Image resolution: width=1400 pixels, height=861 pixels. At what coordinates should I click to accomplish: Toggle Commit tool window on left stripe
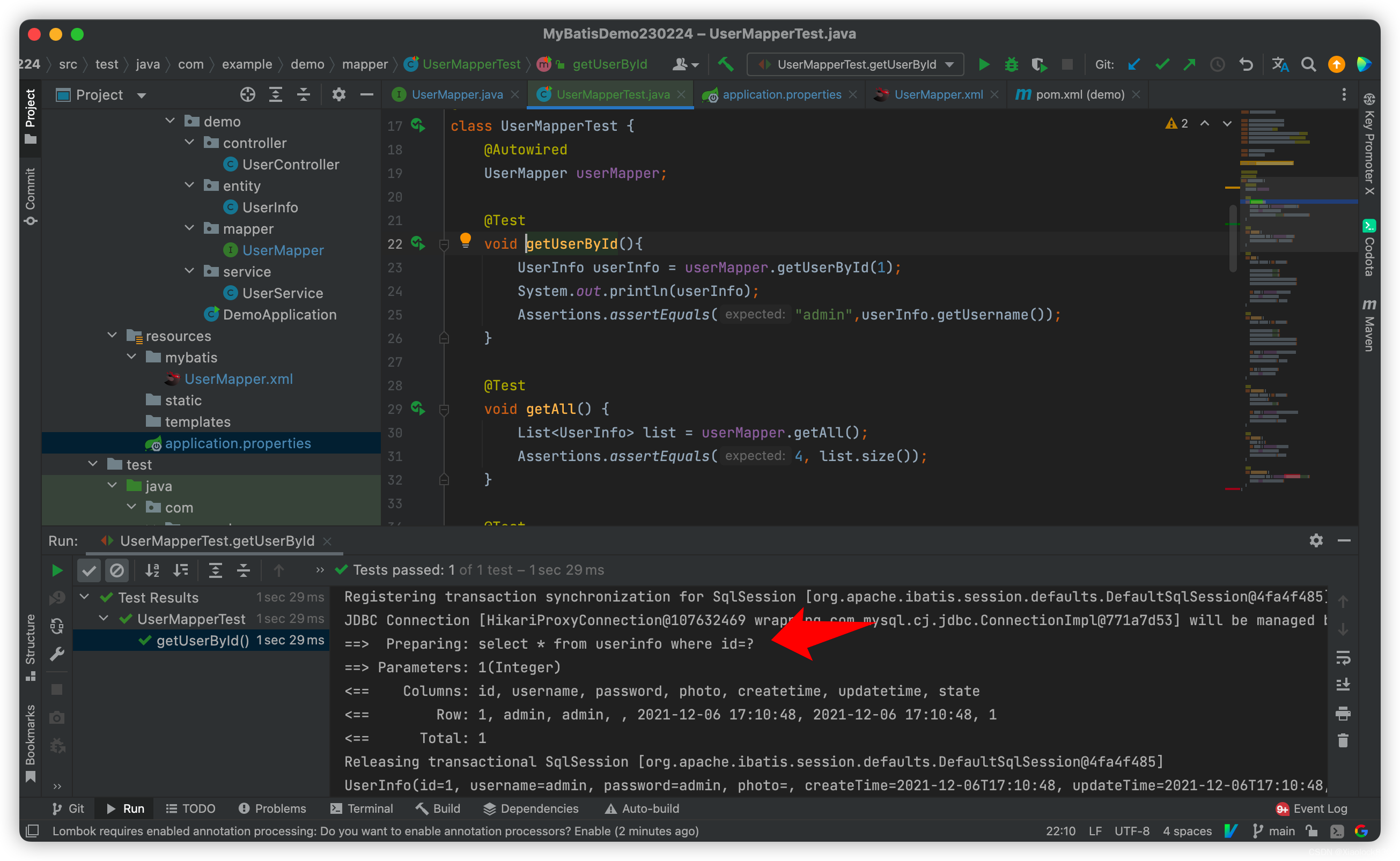[x=30, y=196]
